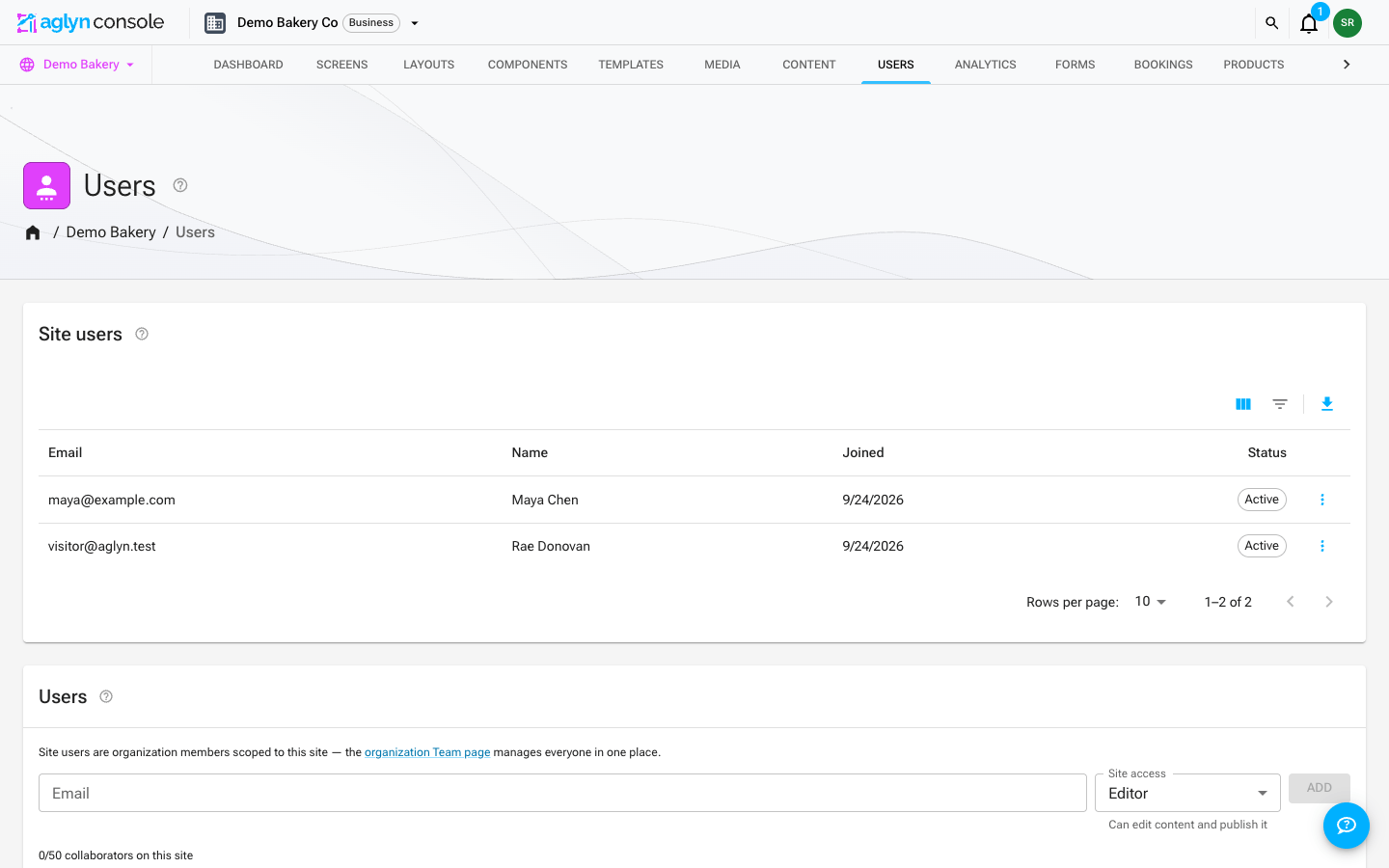Go to previous table page
1389x868 pixels.
[1291, 602]
